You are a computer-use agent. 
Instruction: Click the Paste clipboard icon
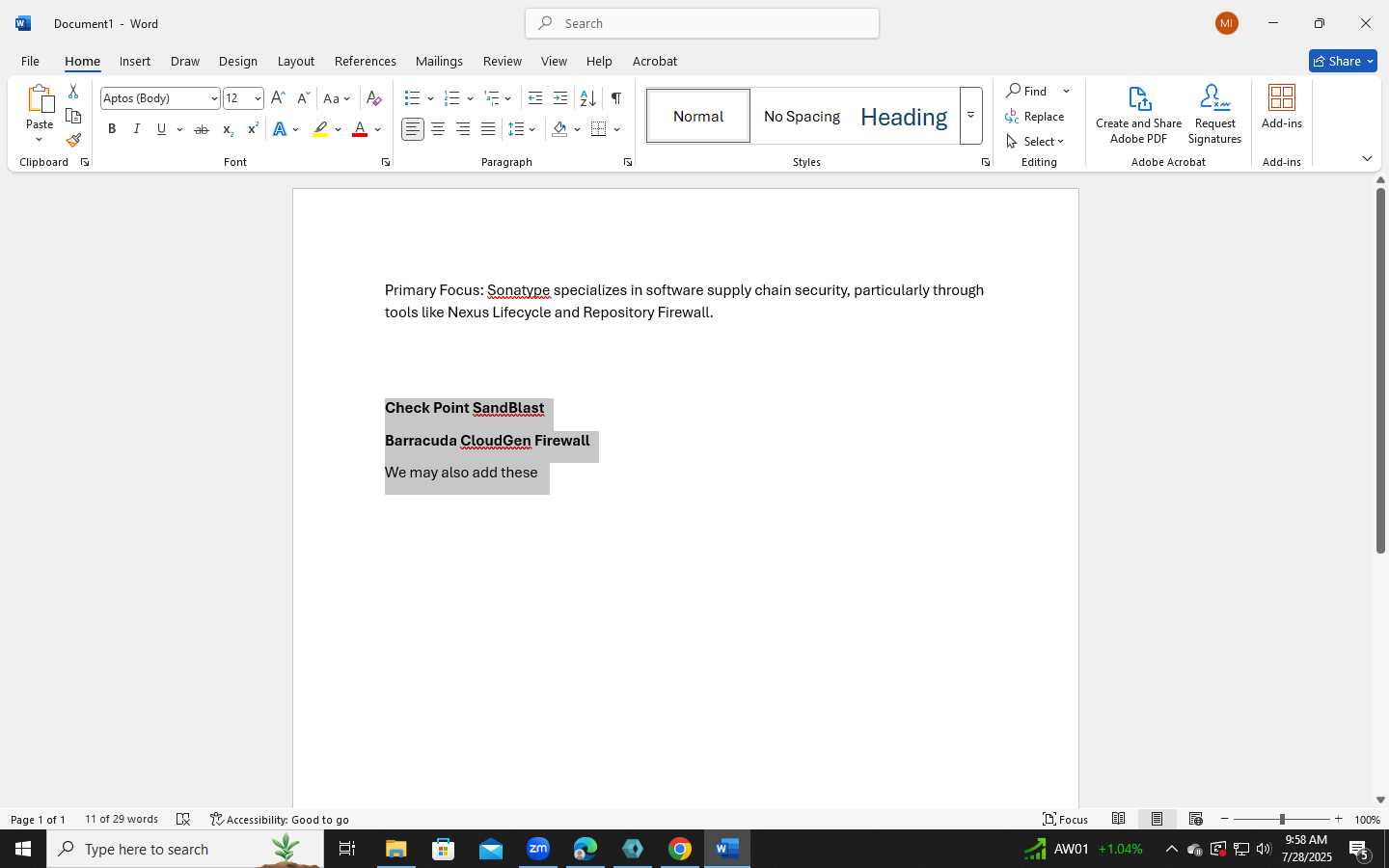pyautogui.click(x=40, y=98)
